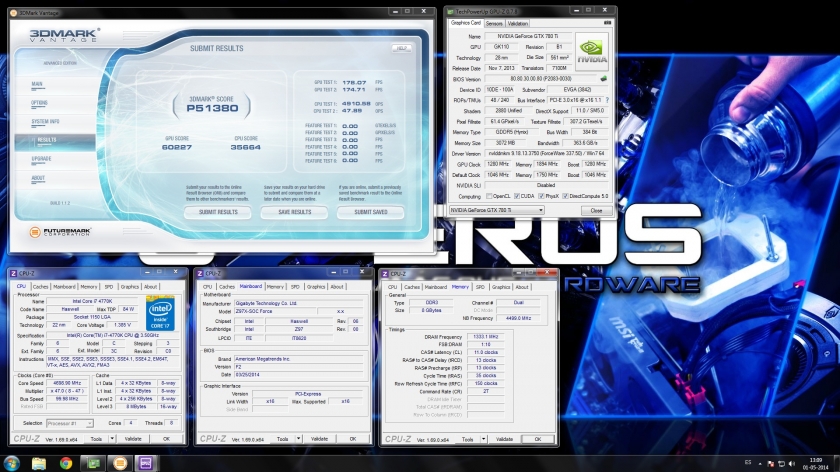Click the Help button in 3DMark Vantage
The image size is (840, 472).
pos(402,48)
